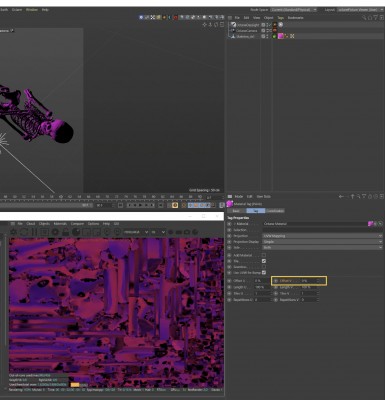The height and width of the screenshot is (400, 385).
Task: Open the Projection UVW Mapping dropdown
Action: click(x=322, y=236)
